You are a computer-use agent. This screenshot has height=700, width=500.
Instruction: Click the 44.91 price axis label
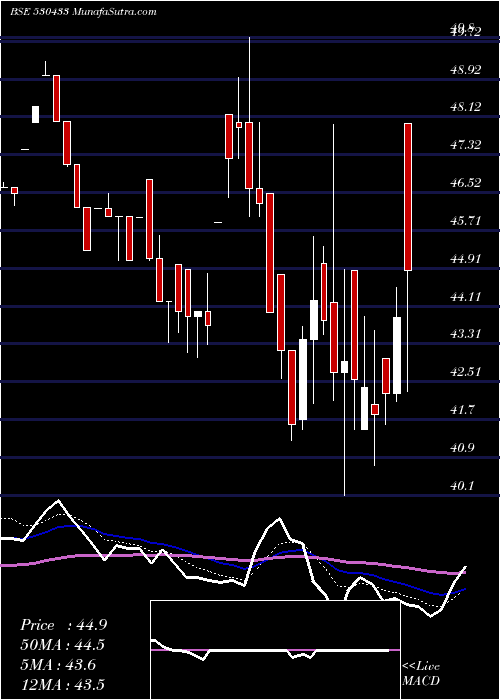(466, 259)
